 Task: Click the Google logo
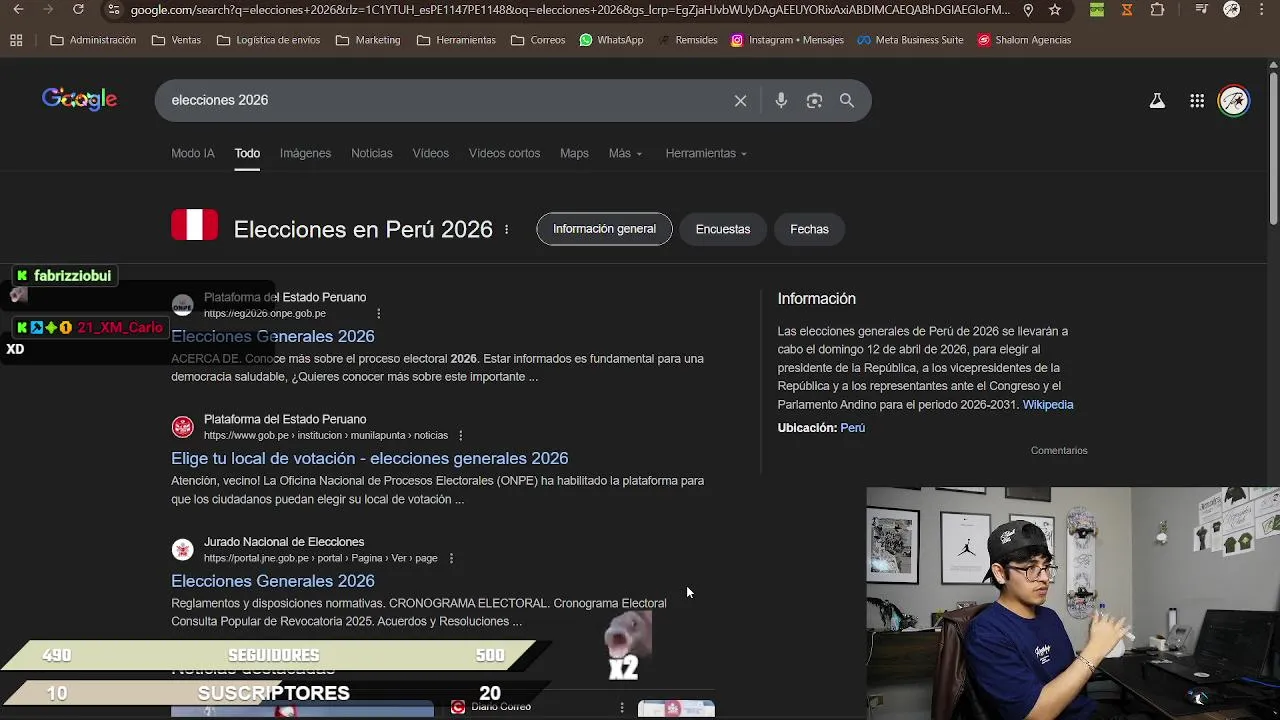[x=79, y=99]
